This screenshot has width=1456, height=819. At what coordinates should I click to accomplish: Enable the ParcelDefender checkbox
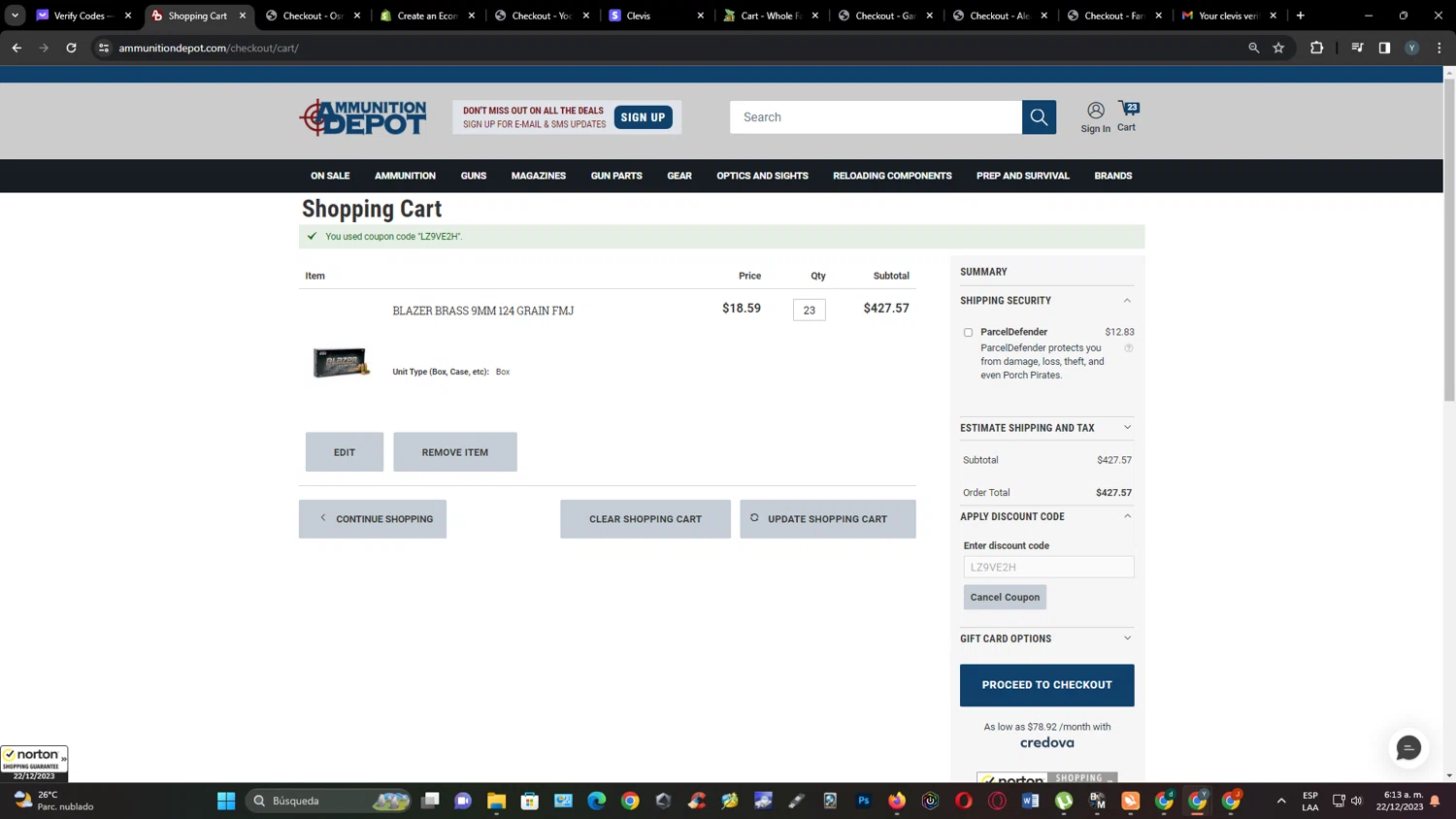(968, 333)
